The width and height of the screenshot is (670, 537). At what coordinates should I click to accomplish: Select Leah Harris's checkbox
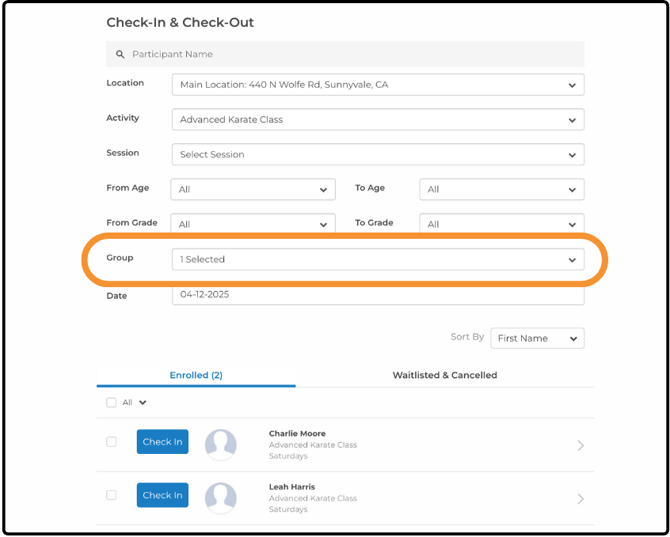pos(111,495)
